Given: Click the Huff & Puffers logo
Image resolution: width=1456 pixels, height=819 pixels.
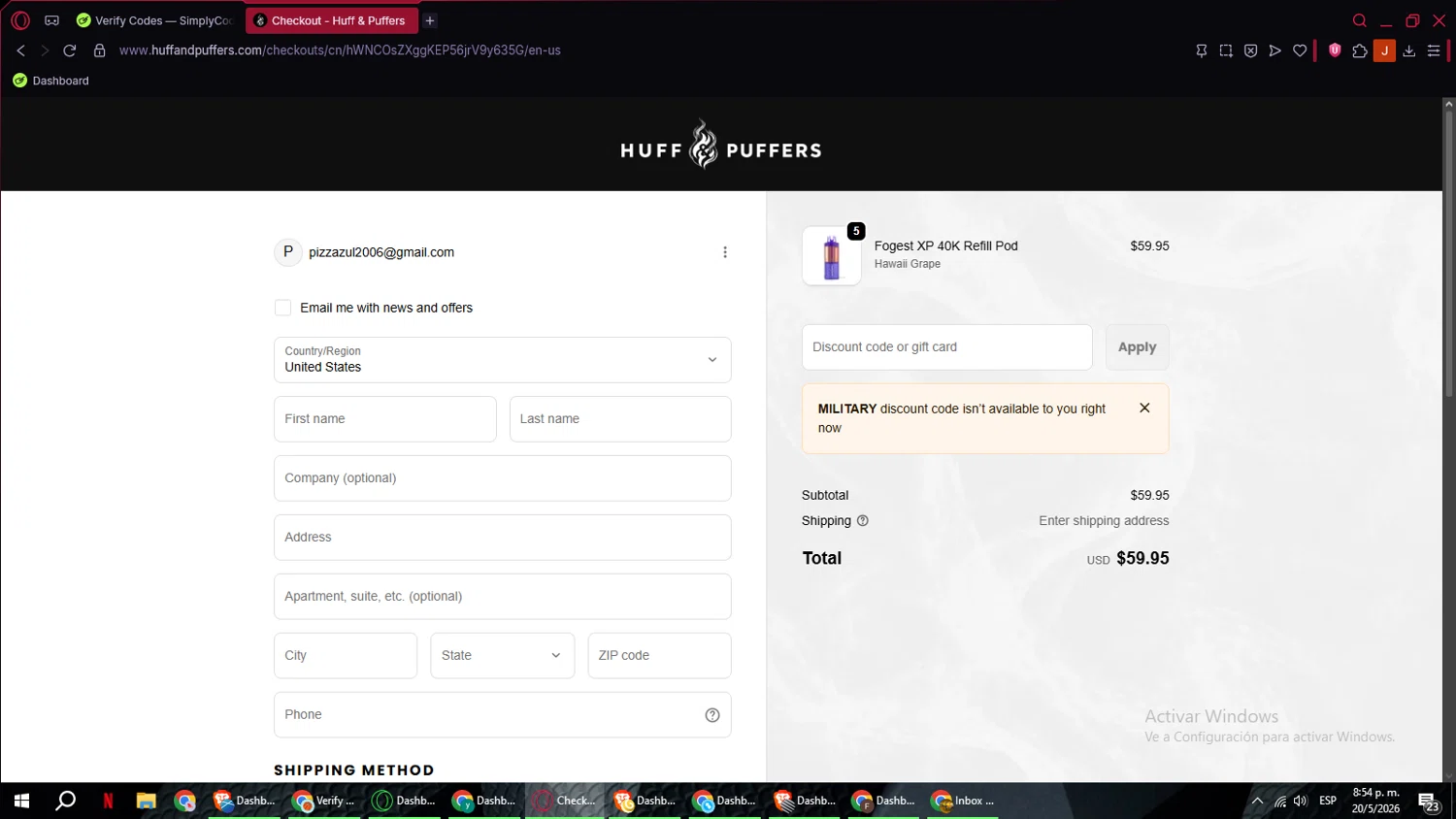Looking at the screenshot, I should (x=721, y=145).
